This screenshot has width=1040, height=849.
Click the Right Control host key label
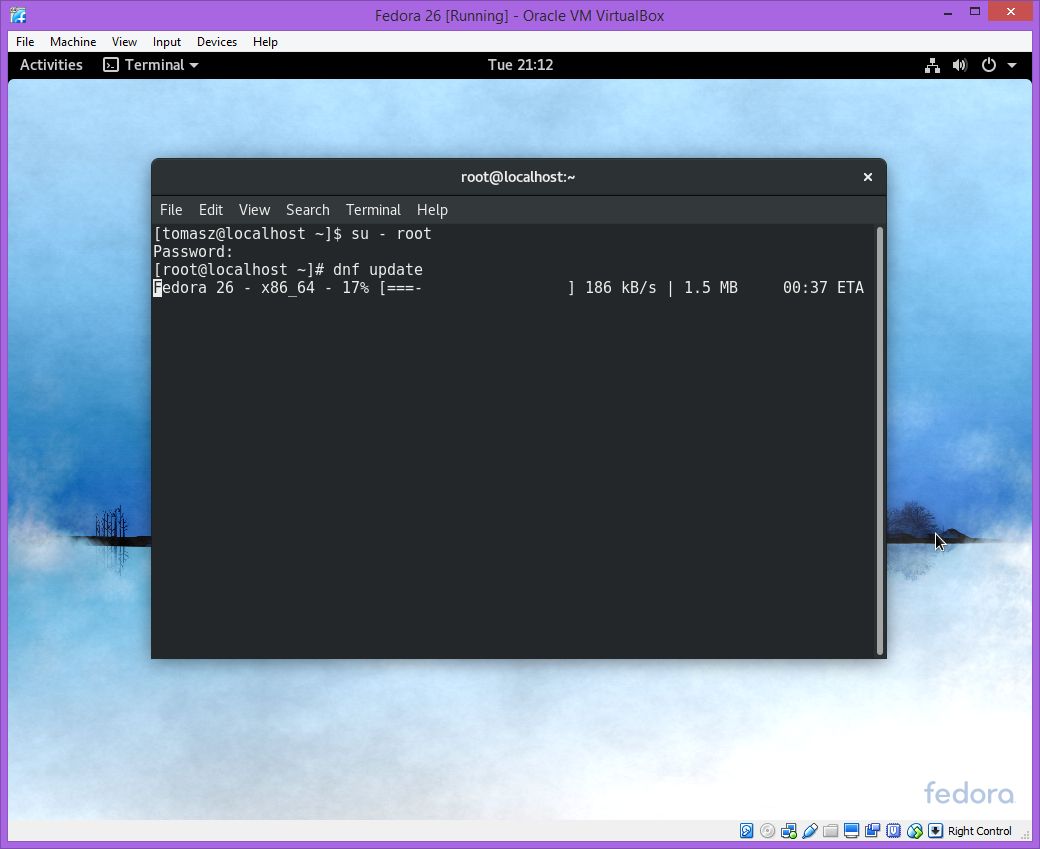[x=979, y=831]
